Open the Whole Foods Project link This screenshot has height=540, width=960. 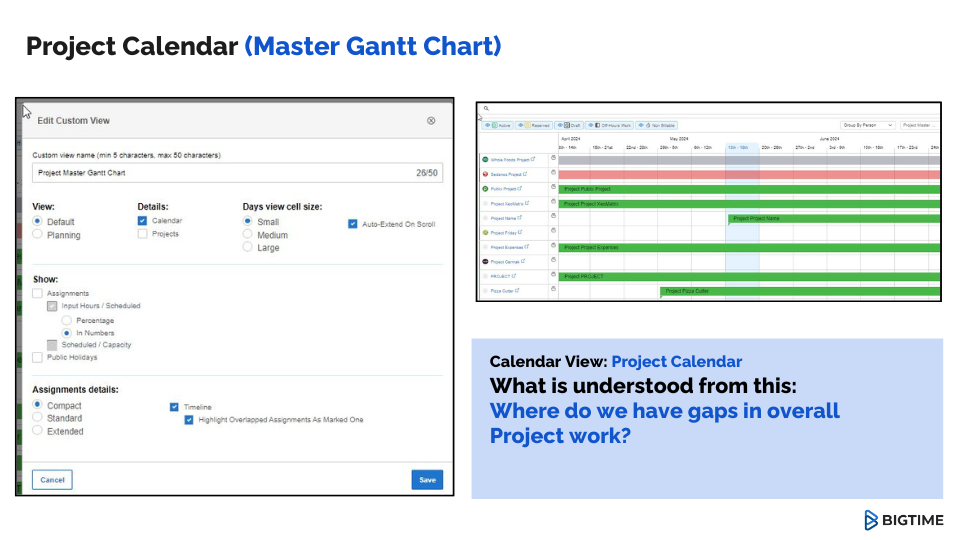tap(509, 160)
